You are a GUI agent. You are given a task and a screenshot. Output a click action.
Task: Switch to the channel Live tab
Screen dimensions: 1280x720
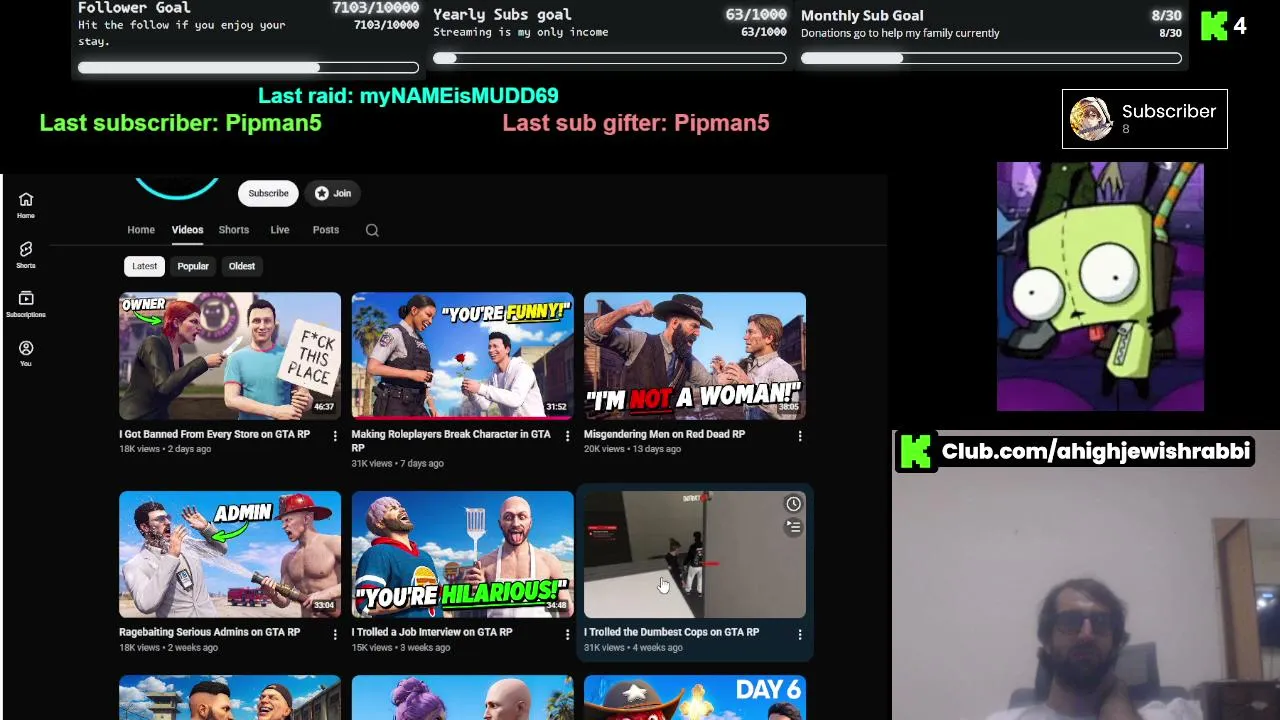click(280, 230)
